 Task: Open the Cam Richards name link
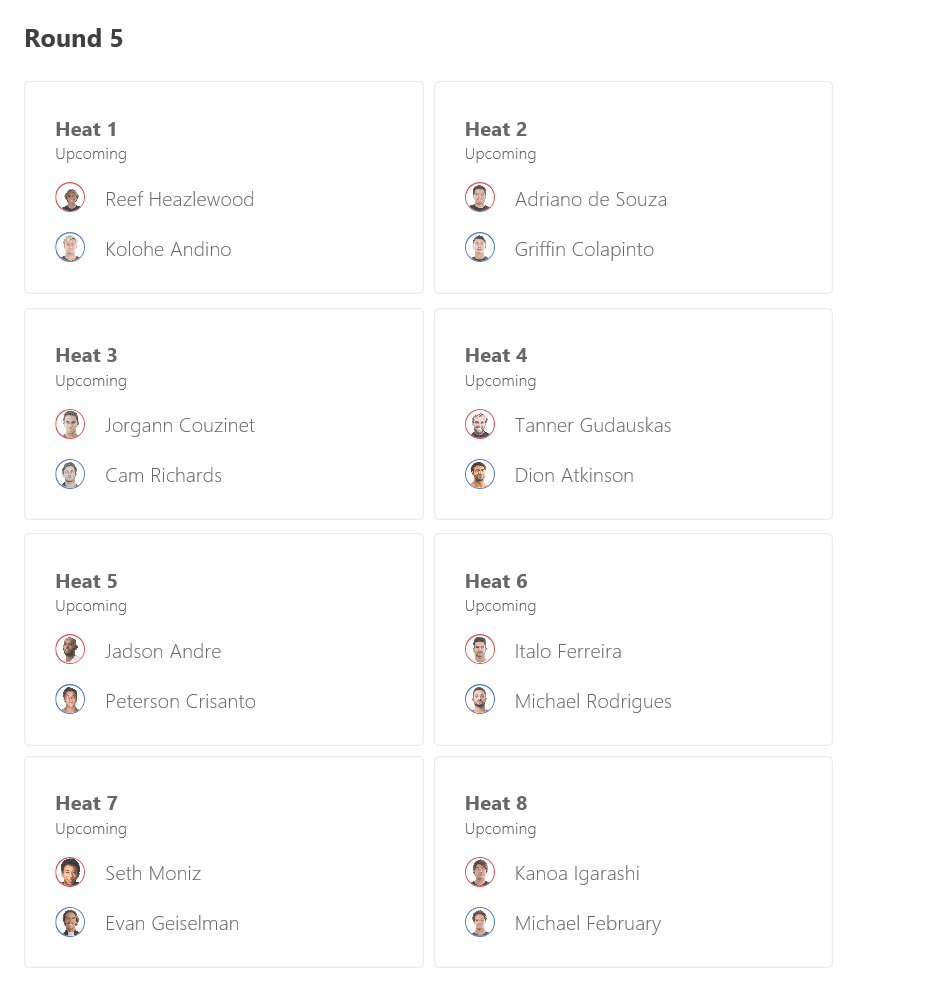[x=163, y=475]
